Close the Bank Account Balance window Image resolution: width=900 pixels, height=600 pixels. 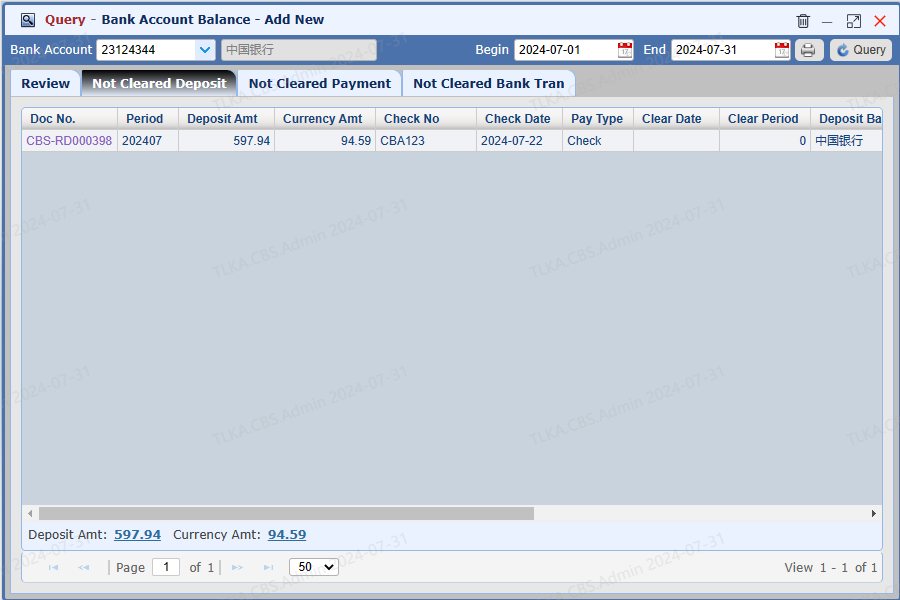[x=880, y=21]
